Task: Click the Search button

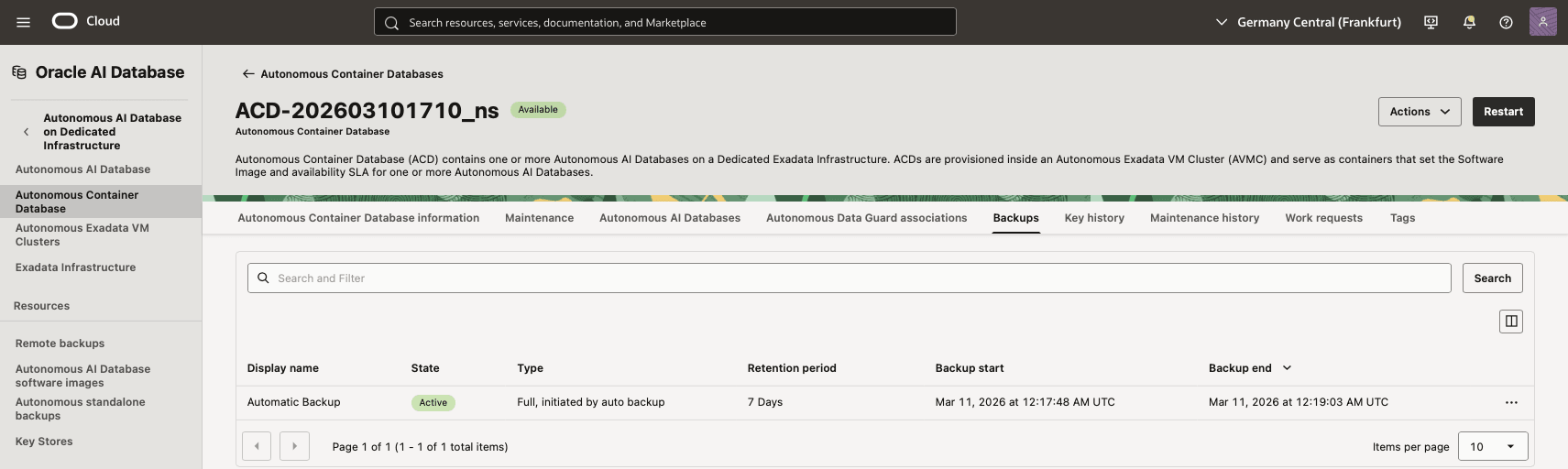Action: pos(1493,278)
